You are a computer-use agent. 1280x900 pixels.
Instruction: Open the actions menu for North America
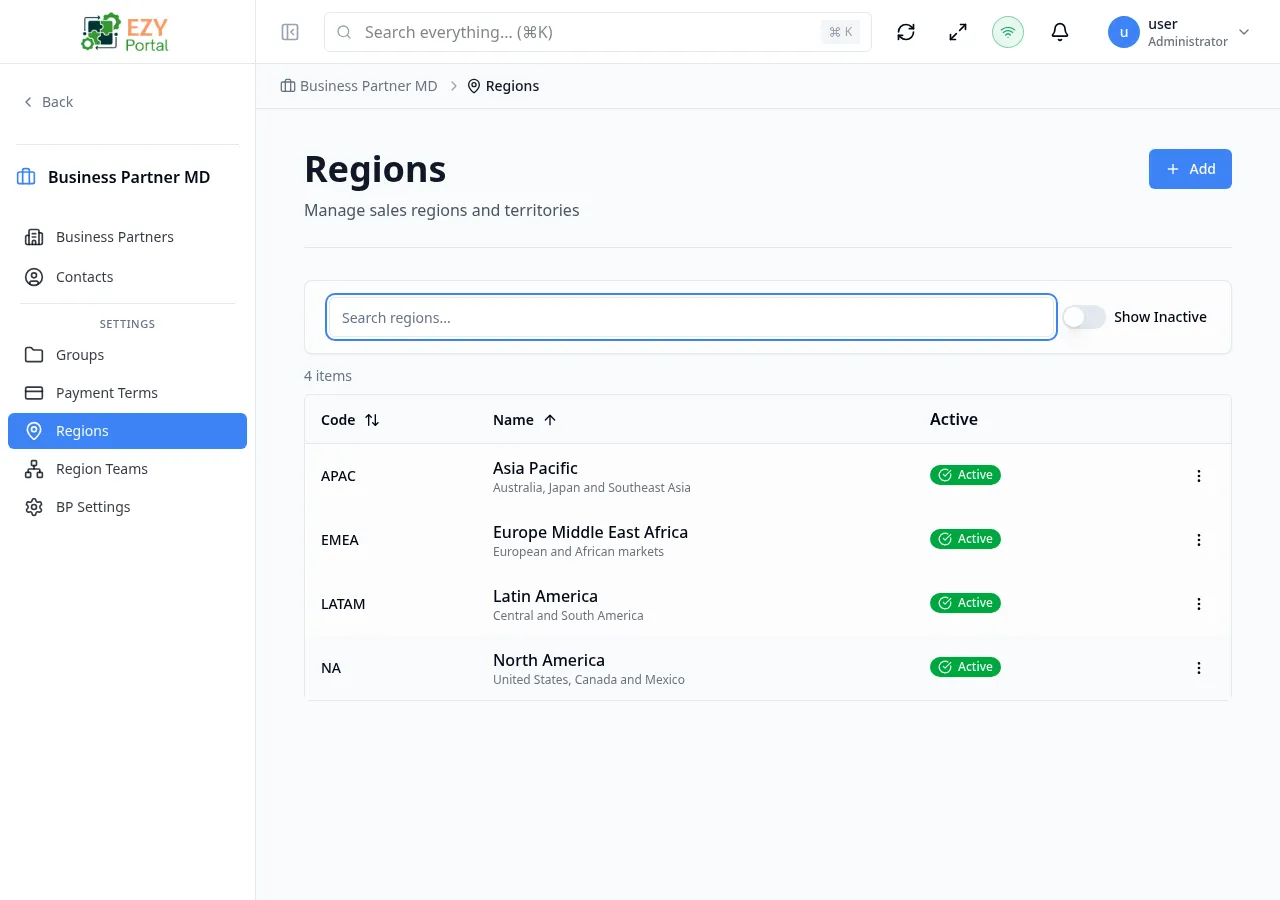[1198, 668]
